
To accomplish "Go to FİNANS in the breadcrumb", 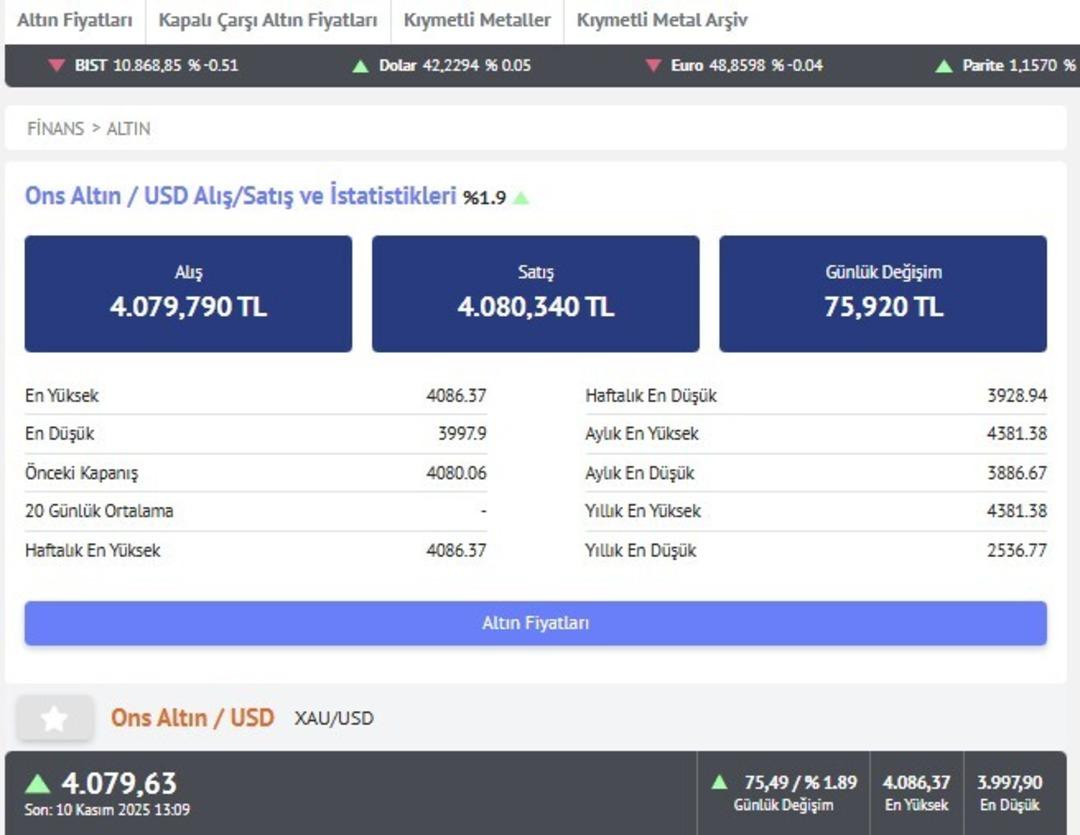I will click(55, 128).
